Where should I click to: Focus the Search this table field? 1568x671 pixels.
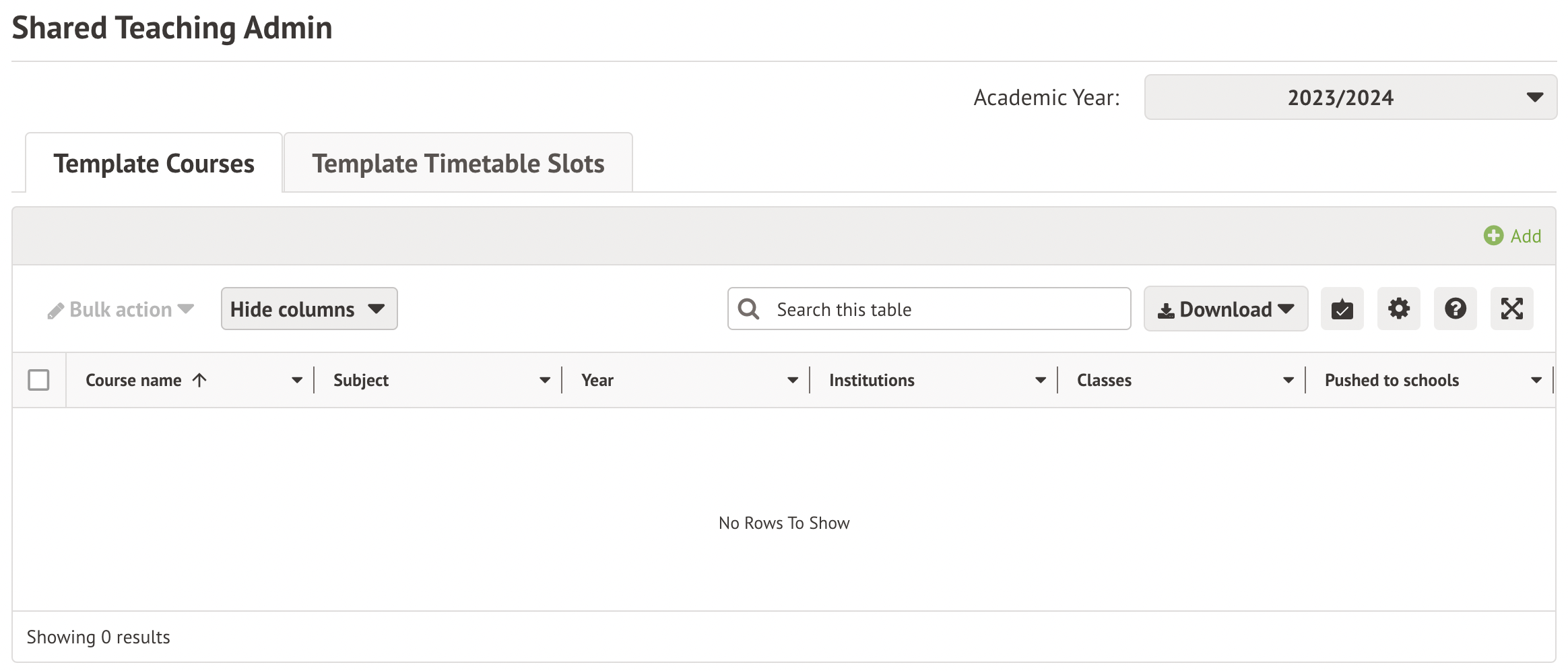(943, 309)
